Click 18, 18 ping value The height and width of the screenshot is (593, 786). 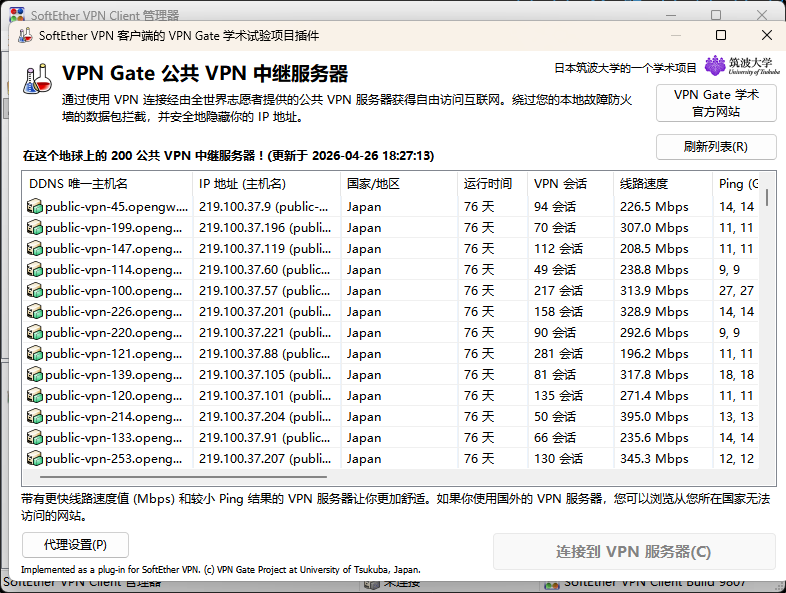point(736,375)
